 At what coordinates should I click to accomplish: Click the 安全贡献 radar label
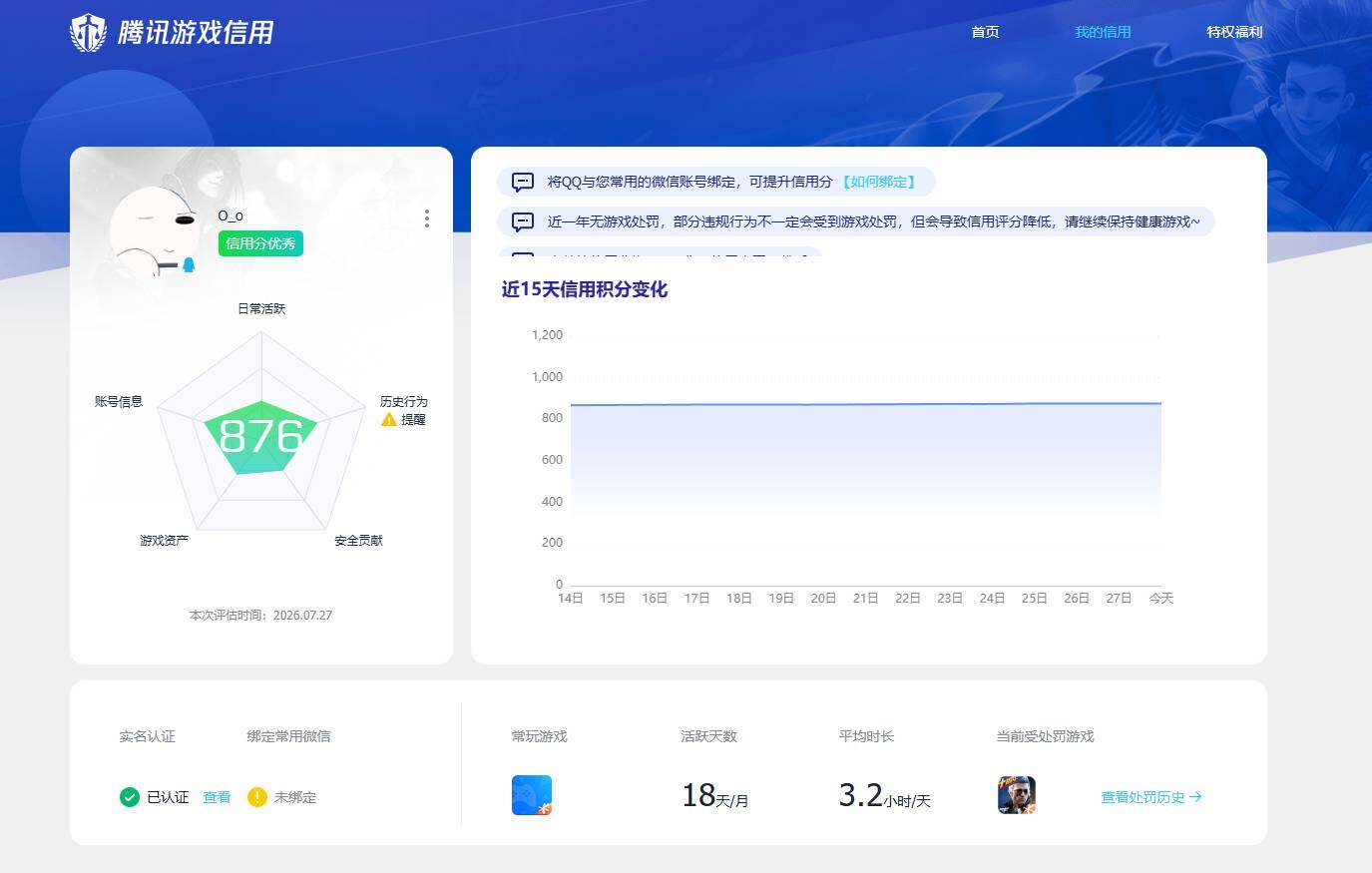[358, 540]
